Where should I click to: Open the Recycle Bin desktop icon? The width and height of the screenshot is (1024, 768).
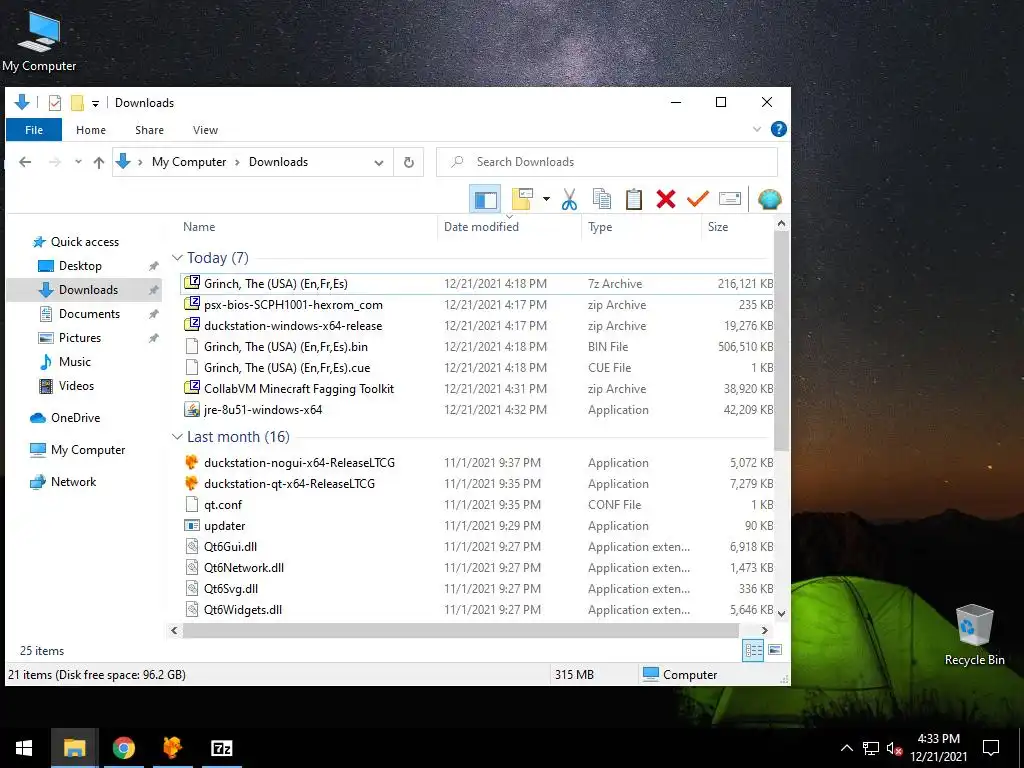974,635
